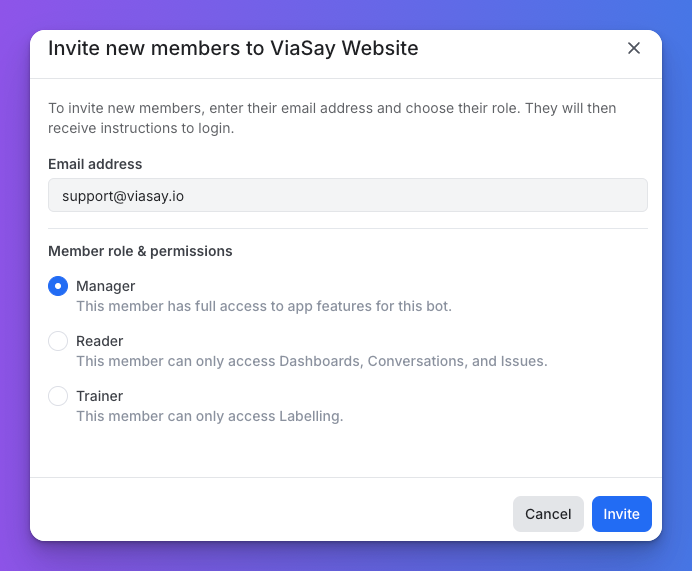The image size is (692, 571).
Task: Click the 'Manager' role label
Action: 105,286
